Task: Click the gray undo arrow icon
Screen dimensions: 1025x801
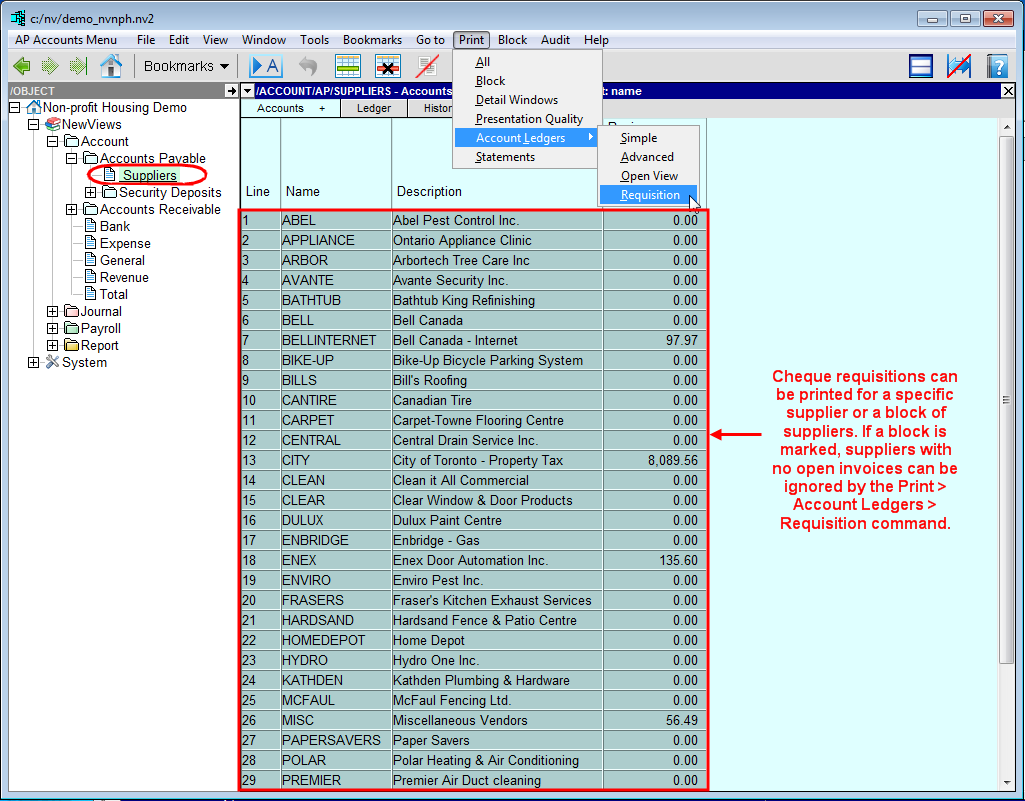Action: pos(308,66)
